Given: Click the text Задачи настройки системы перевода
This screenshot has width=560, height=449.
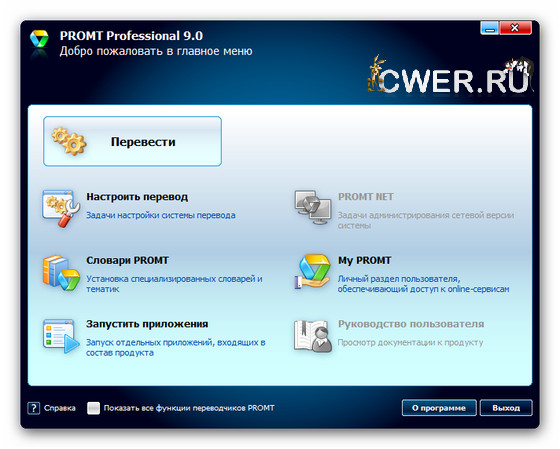Looking at the screenshot, I should pos(161,215).
